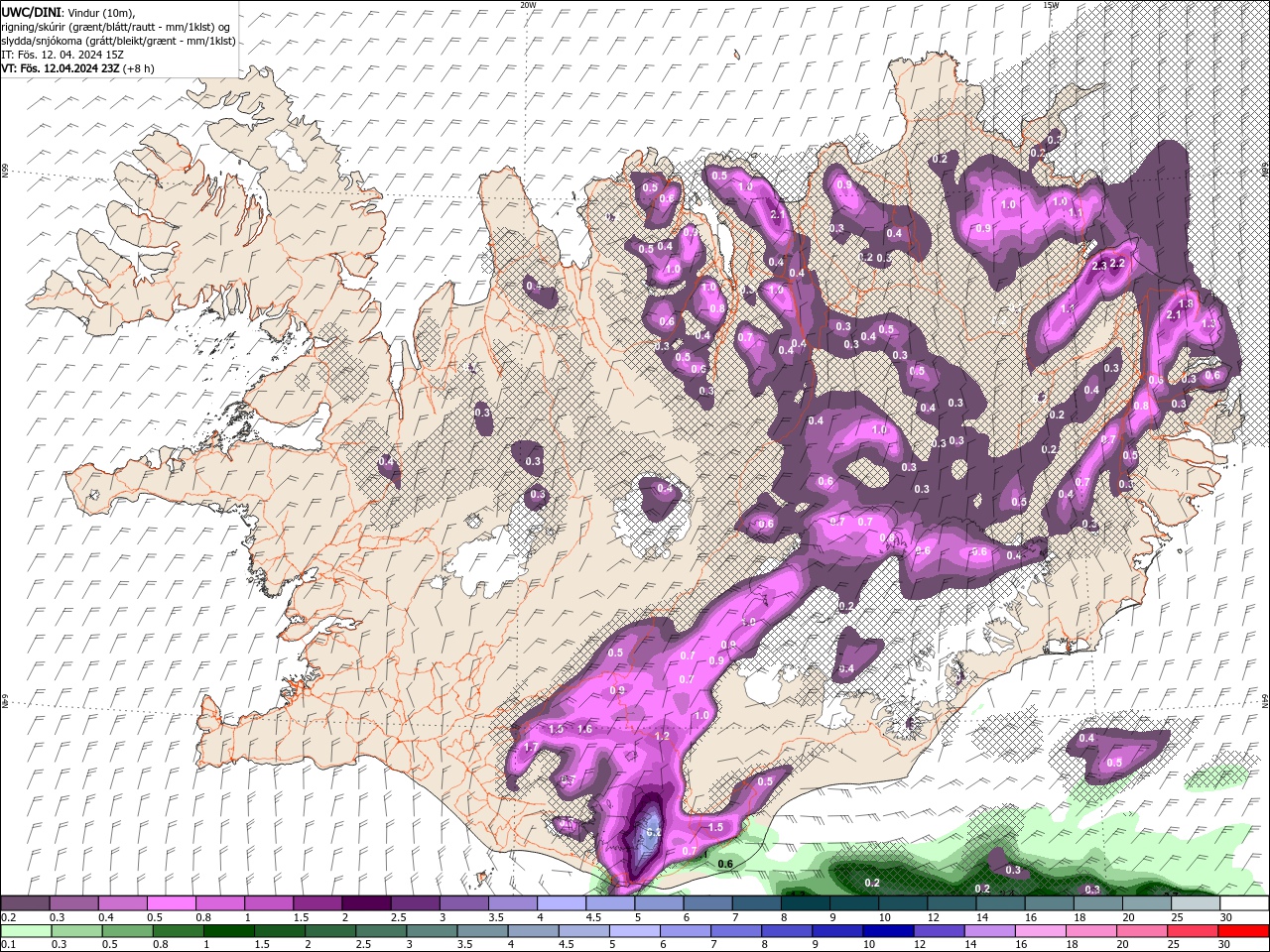Pick the darkest green lower swatch between 1 and 1.5
1270x952 pixels.
[228, 931]
